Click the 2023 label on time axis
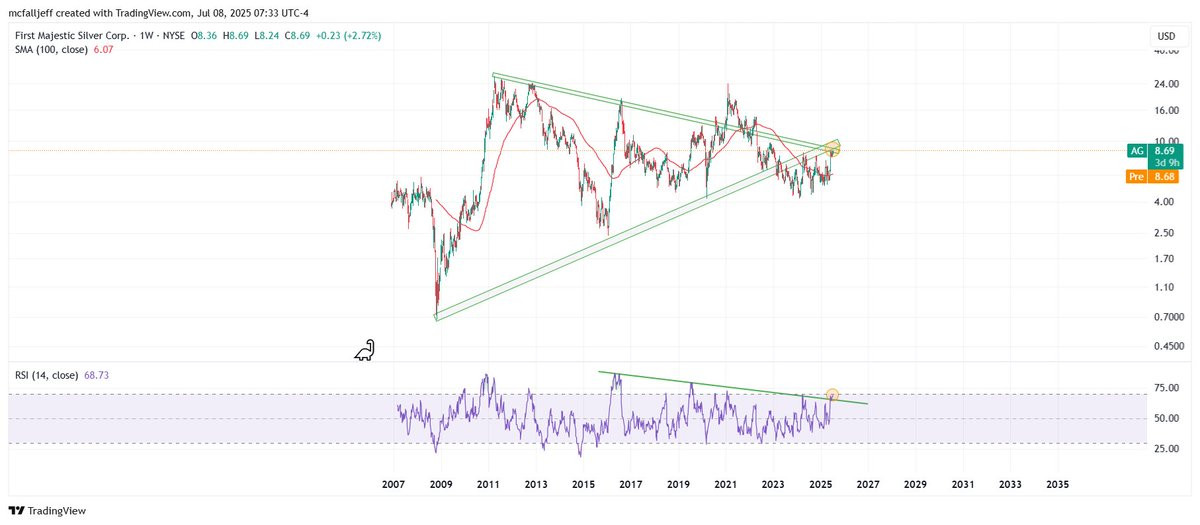 [x=773, y=484]
